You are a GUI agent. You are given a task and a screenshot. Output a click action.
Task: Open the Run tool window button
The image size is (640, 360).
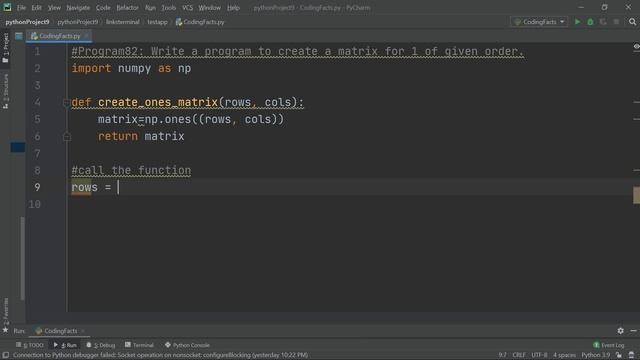[65, 345]
